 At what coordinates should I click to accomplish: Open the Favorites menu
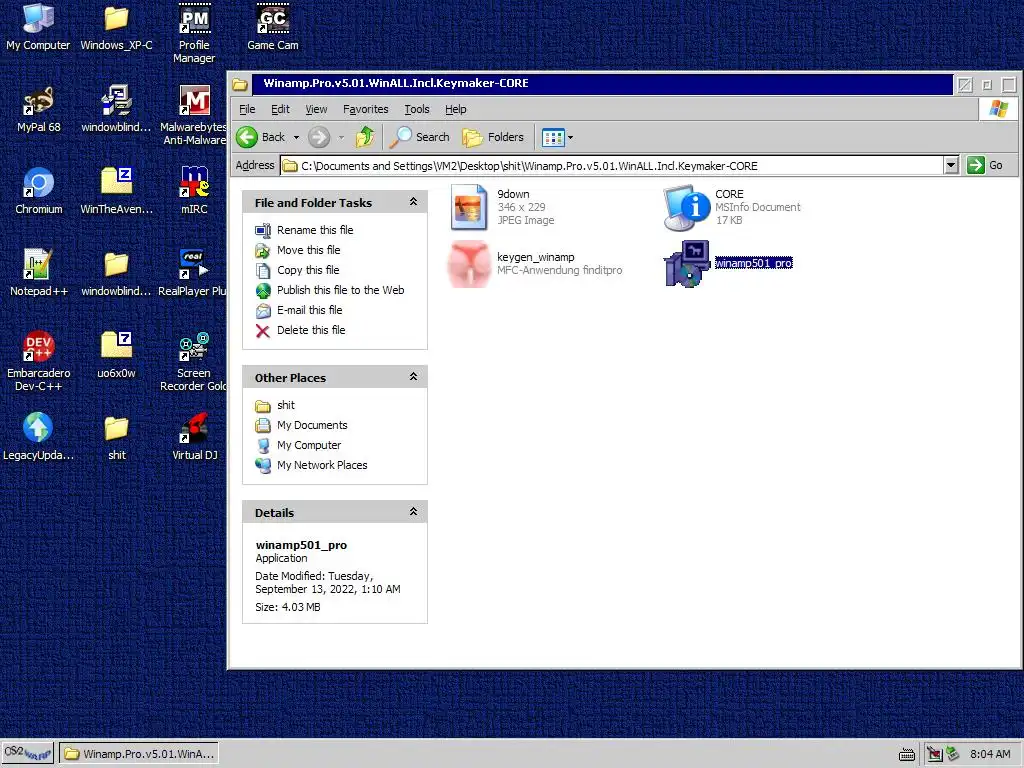(x=365, y=109)
